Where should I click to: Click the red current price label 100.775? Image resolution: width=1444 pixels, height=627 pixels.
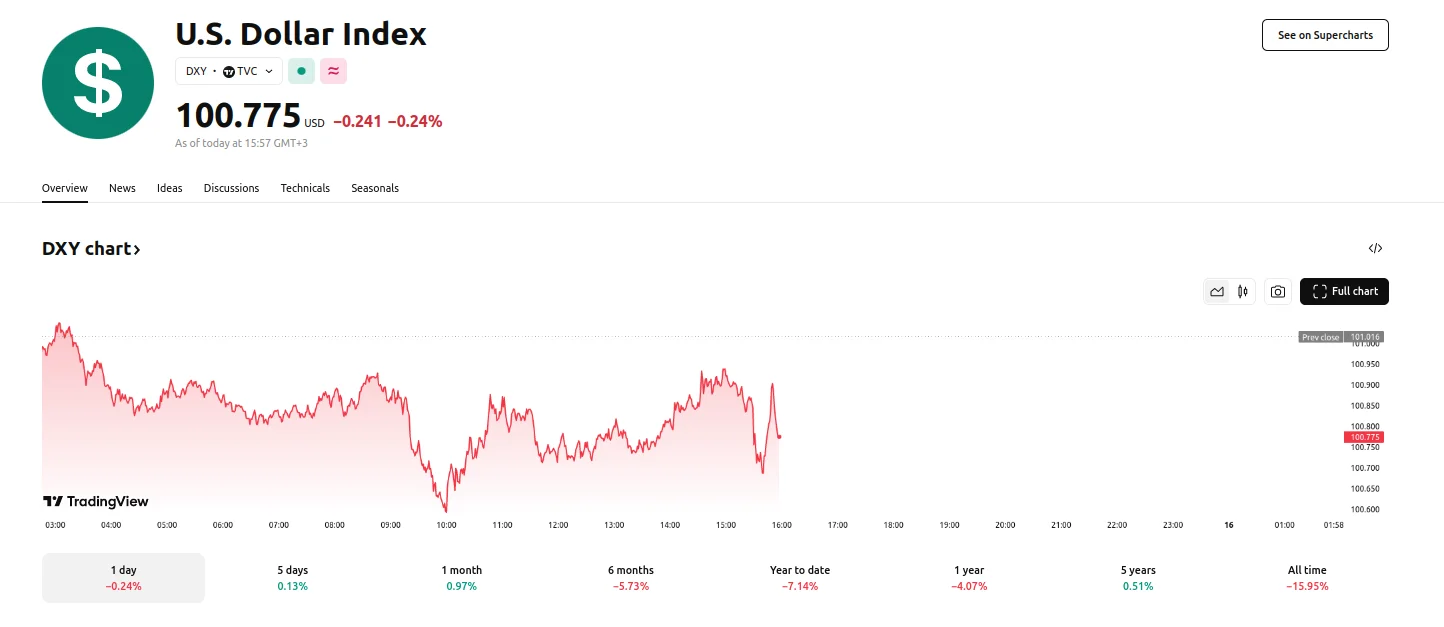click(x=1363, y=437)
